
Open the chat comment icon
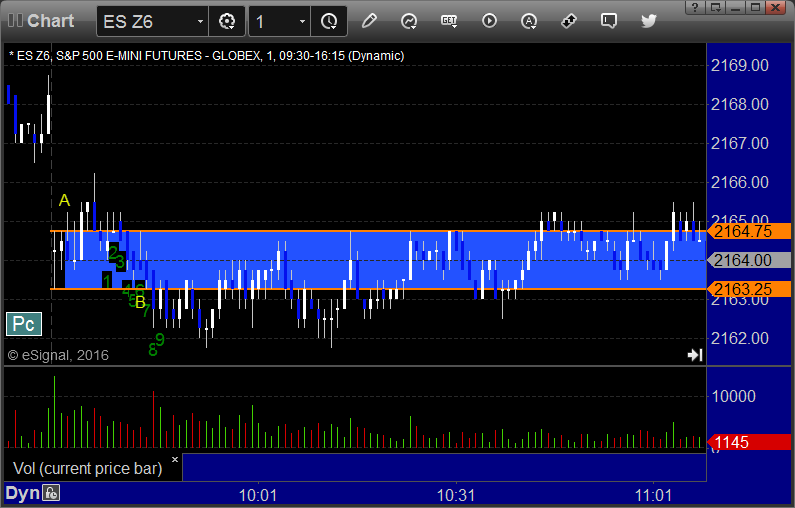pyautogui.click(x=609, y=21)
